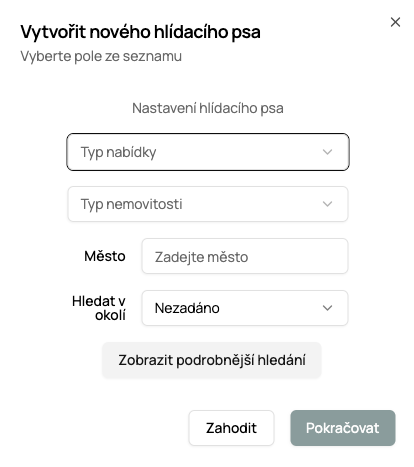Click the Vytvořit nového hlídacího psa title

click(140, 32)
